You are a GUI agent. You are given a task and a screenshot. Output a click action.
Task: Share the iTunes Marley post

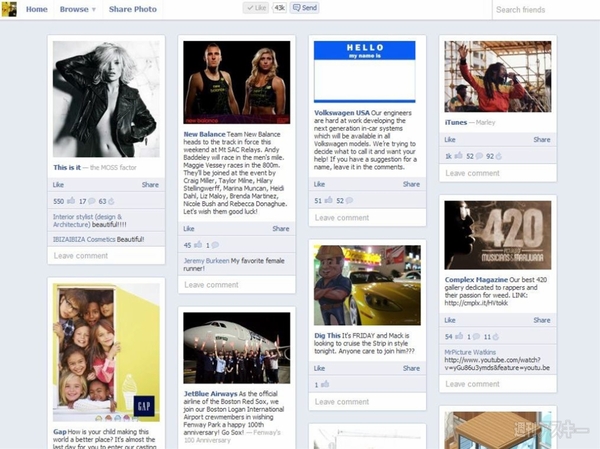[x=542, y=140]
